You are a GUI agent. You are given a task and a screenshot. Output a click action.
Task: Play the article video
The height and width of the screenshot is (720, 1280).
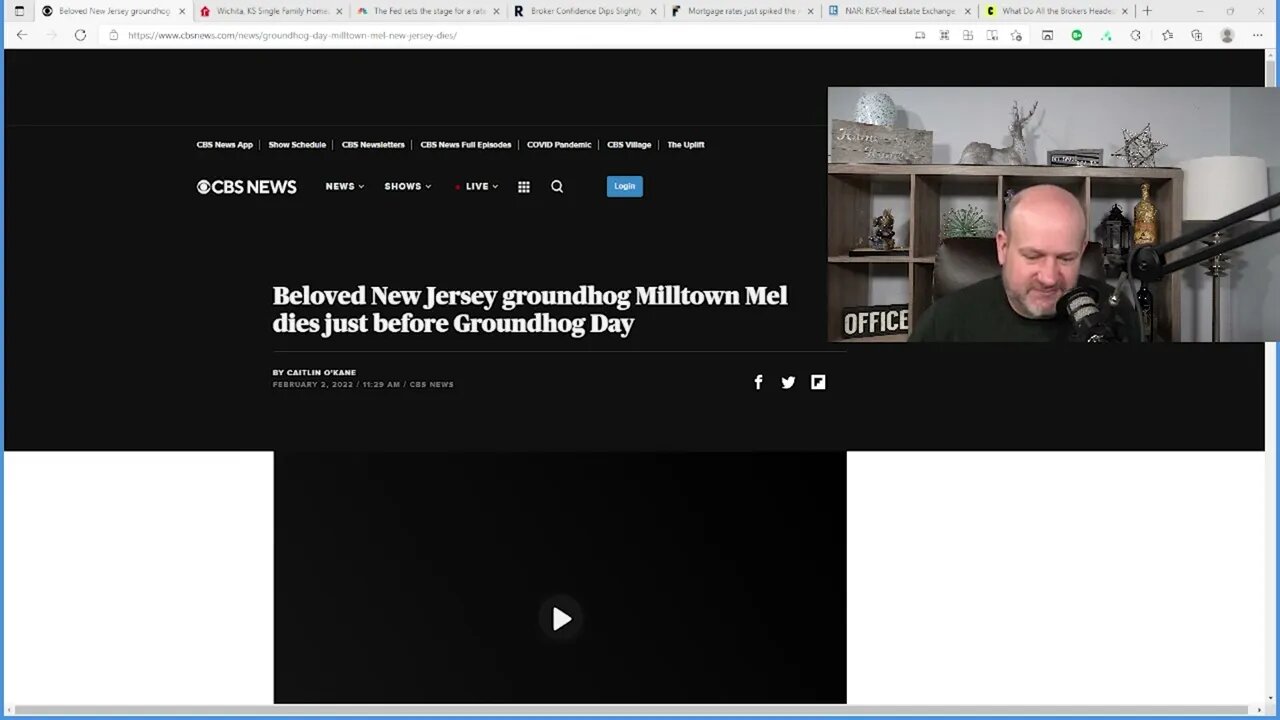click(561, 619)
